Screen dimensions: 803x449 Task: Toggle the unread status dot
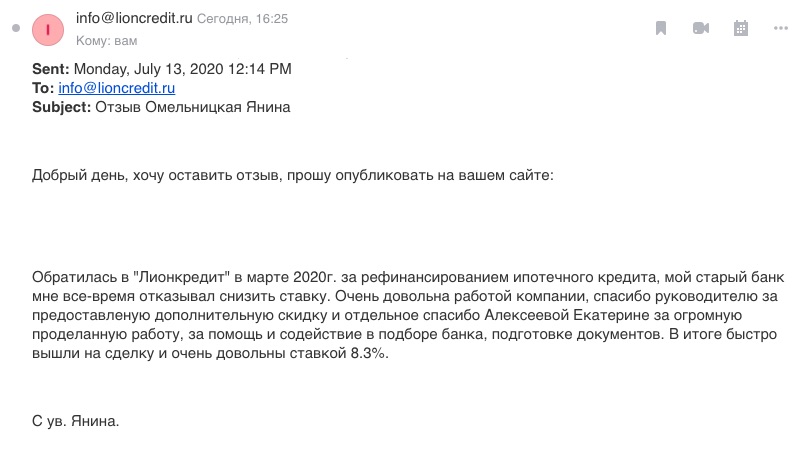tap(16, 28)
